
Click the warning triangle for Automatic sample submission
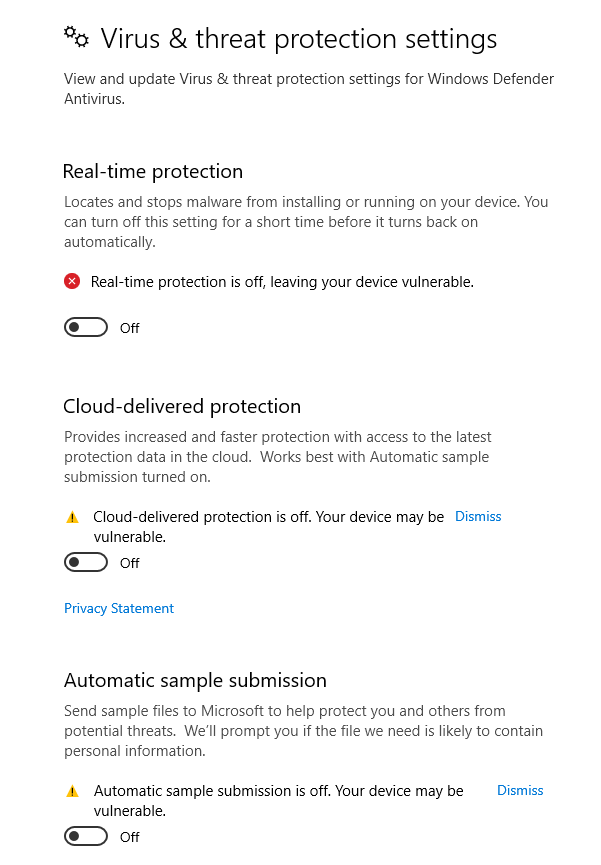click(x=72, y=791)
